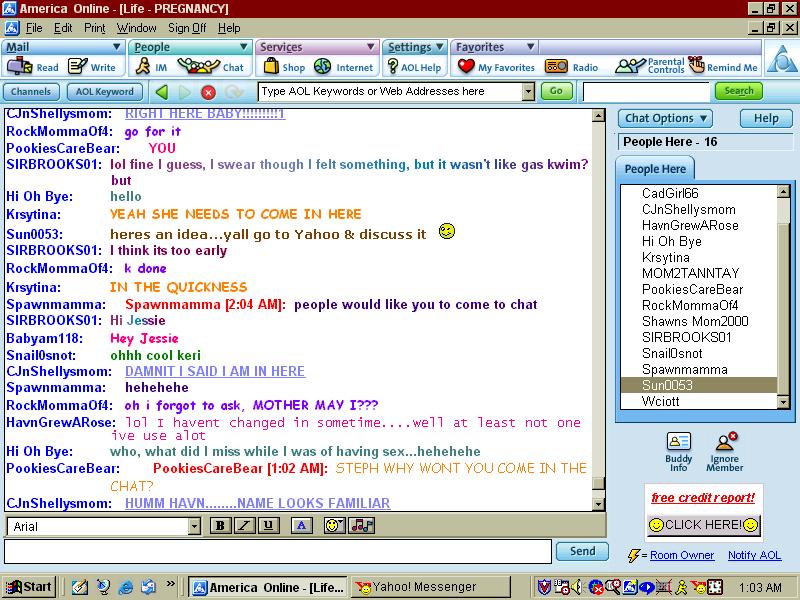This screenshot has height=600, width=800.
Task: Expand the Services dropdown
Action: (x=371, y=47)
